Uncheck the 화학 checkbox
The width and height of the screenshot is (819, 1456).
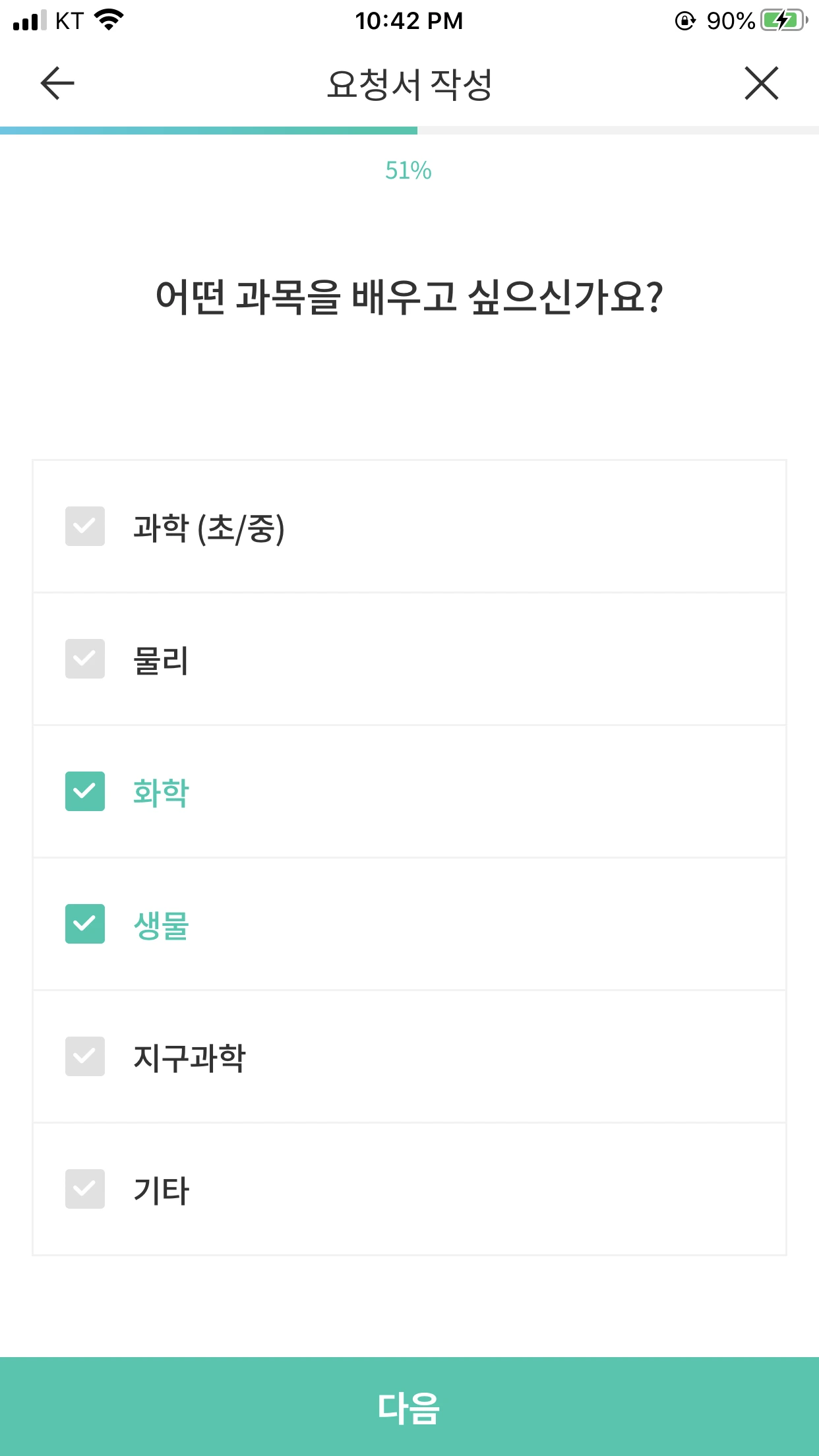85,791
